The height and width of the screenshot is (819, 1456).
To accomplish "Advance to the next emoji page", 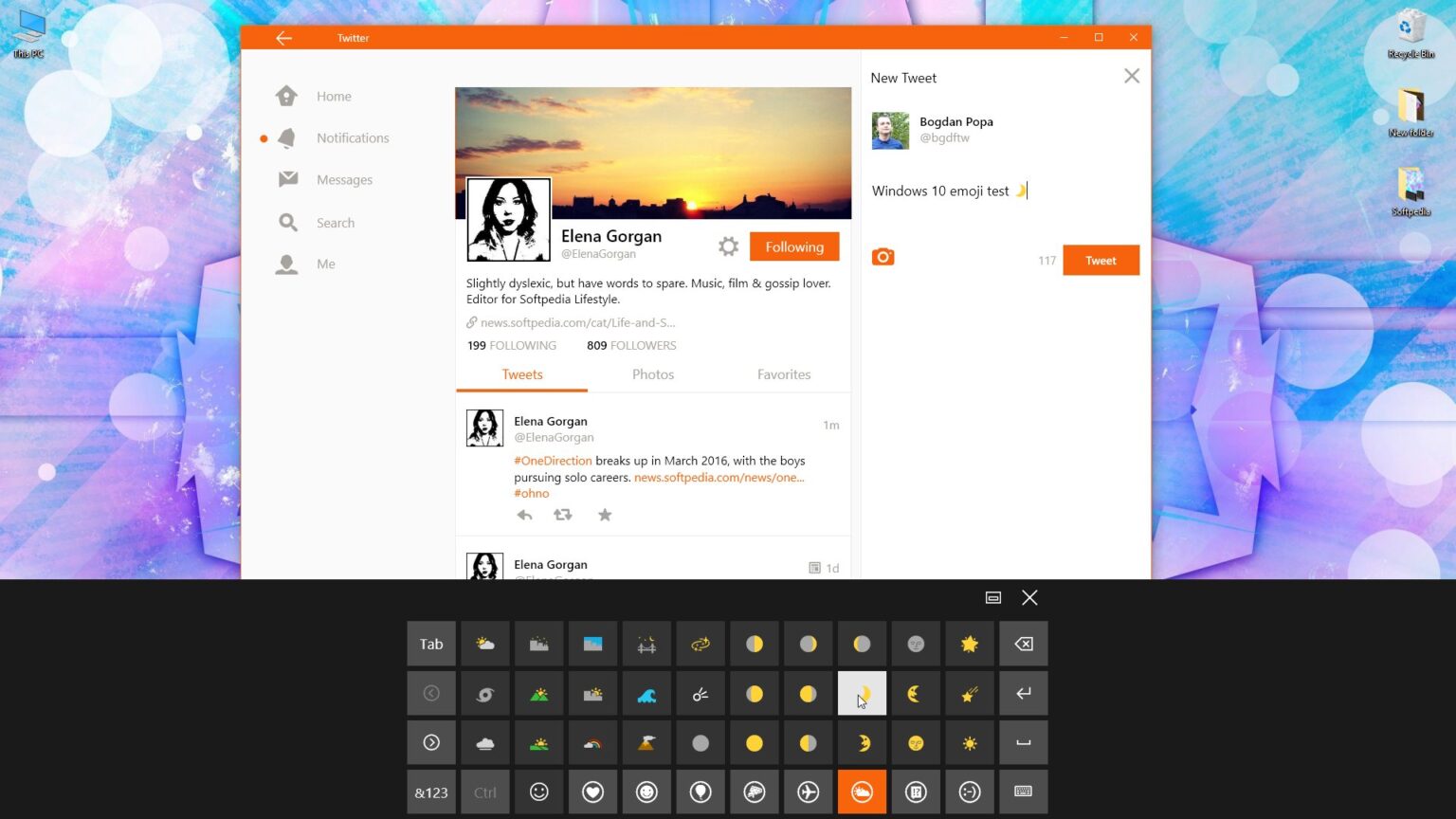I will tap(431, 742).
